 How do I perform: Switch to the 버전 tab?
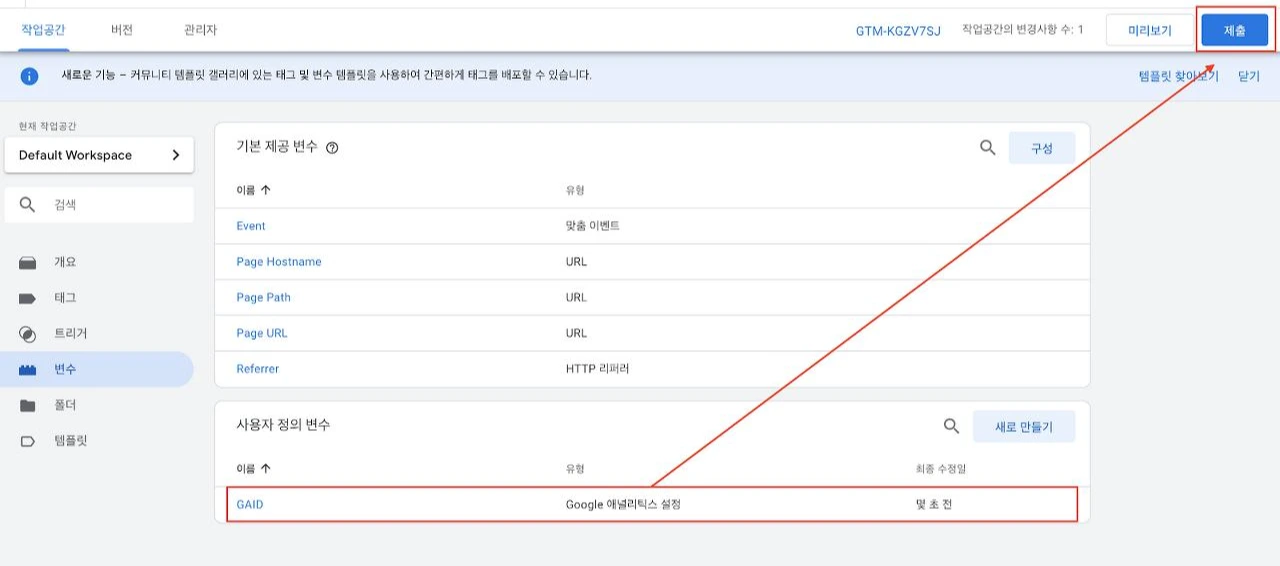coord(122,30)
